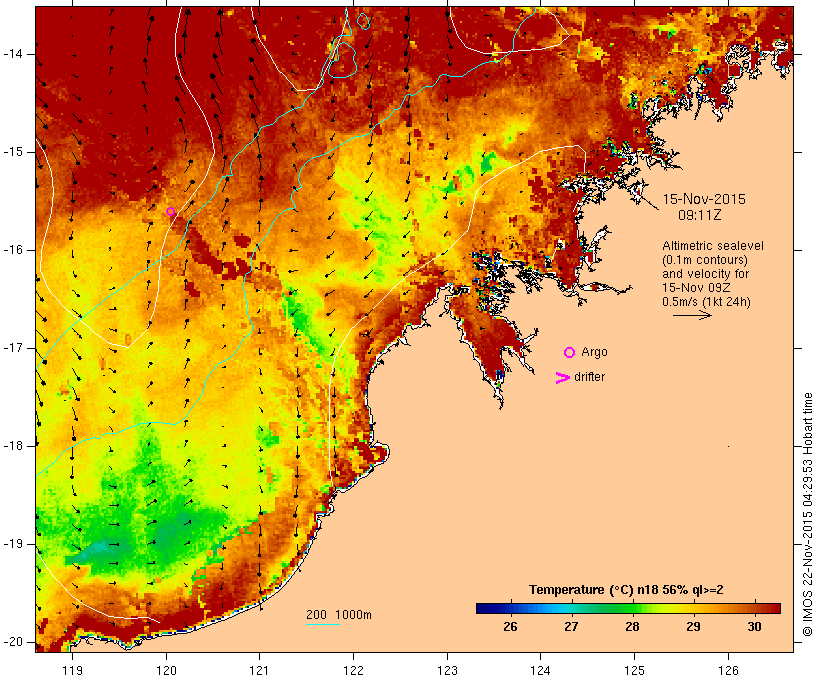Click the '200 1000m' bathymetry legend text
Image resolution: width=820 pixels, height=680 pixels.
point(339,615)
